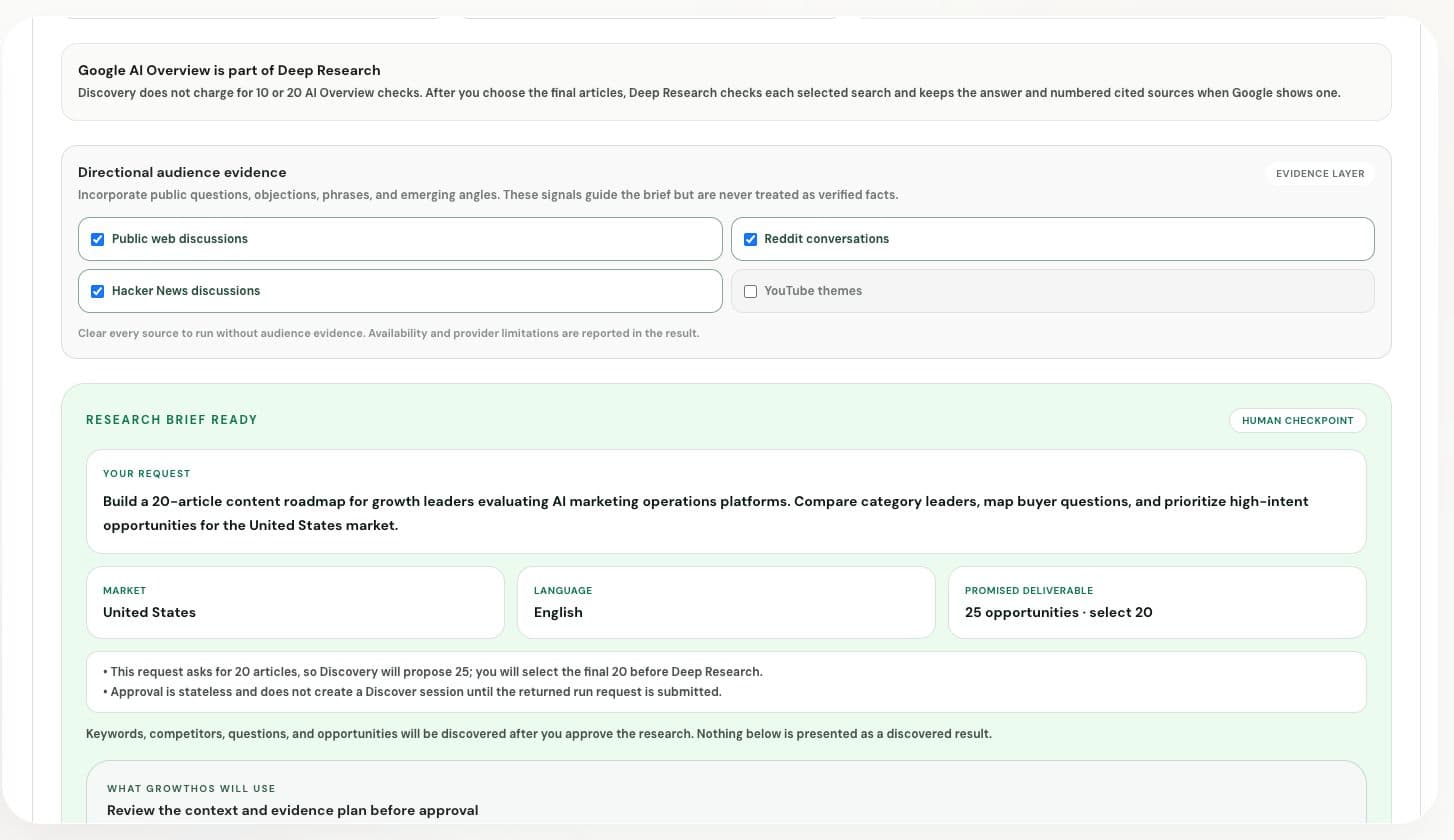Viewport: 1454px width, 840px height.
Task: Click the 'WHAT GROWTHOS WILL USE' label
Action: tap(191, 788)
